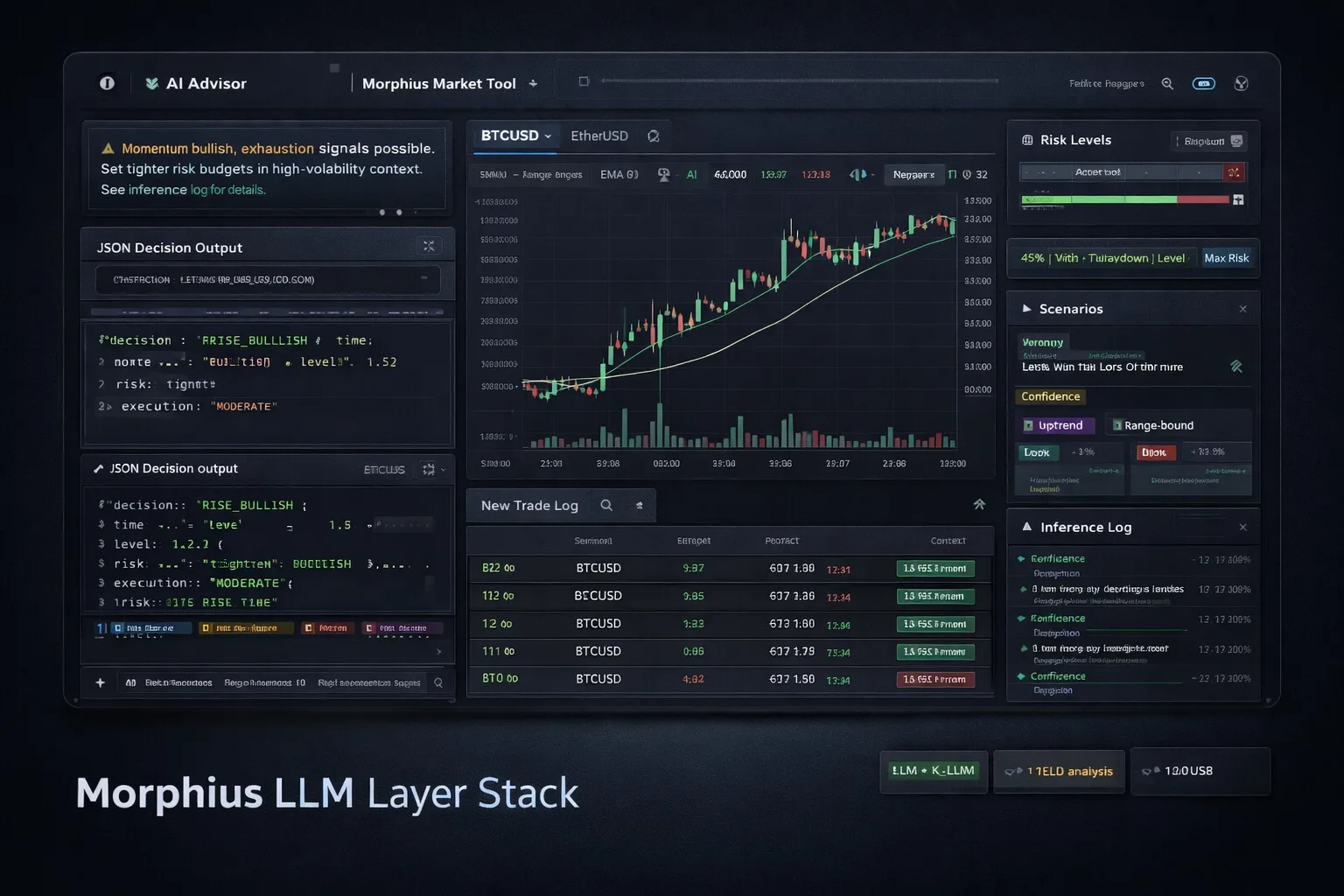
Task: Click the magnifier search icon top right
Action: (1167, 83)
